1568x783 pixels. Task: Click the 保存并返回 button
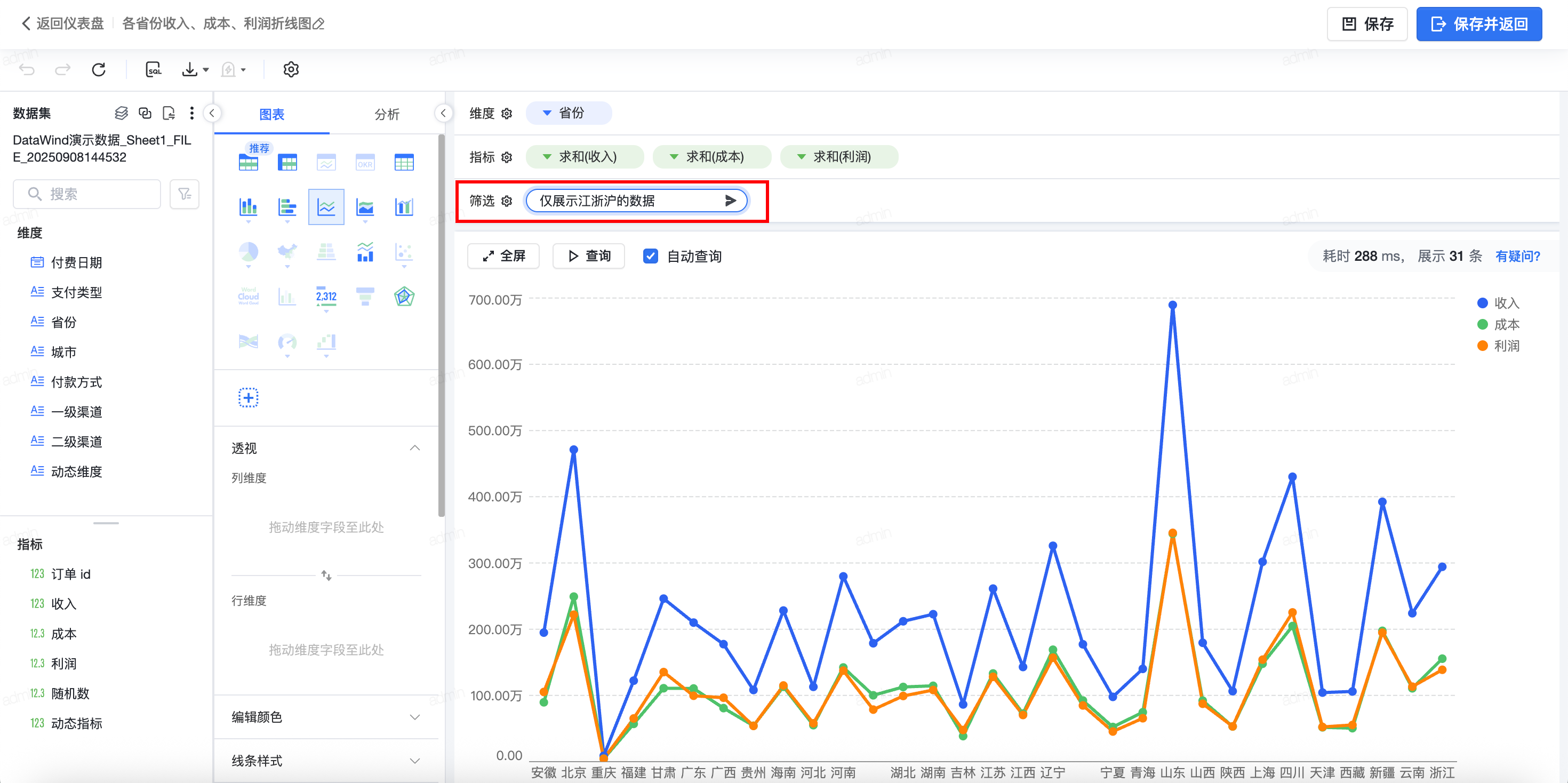tap(1478, 25)
